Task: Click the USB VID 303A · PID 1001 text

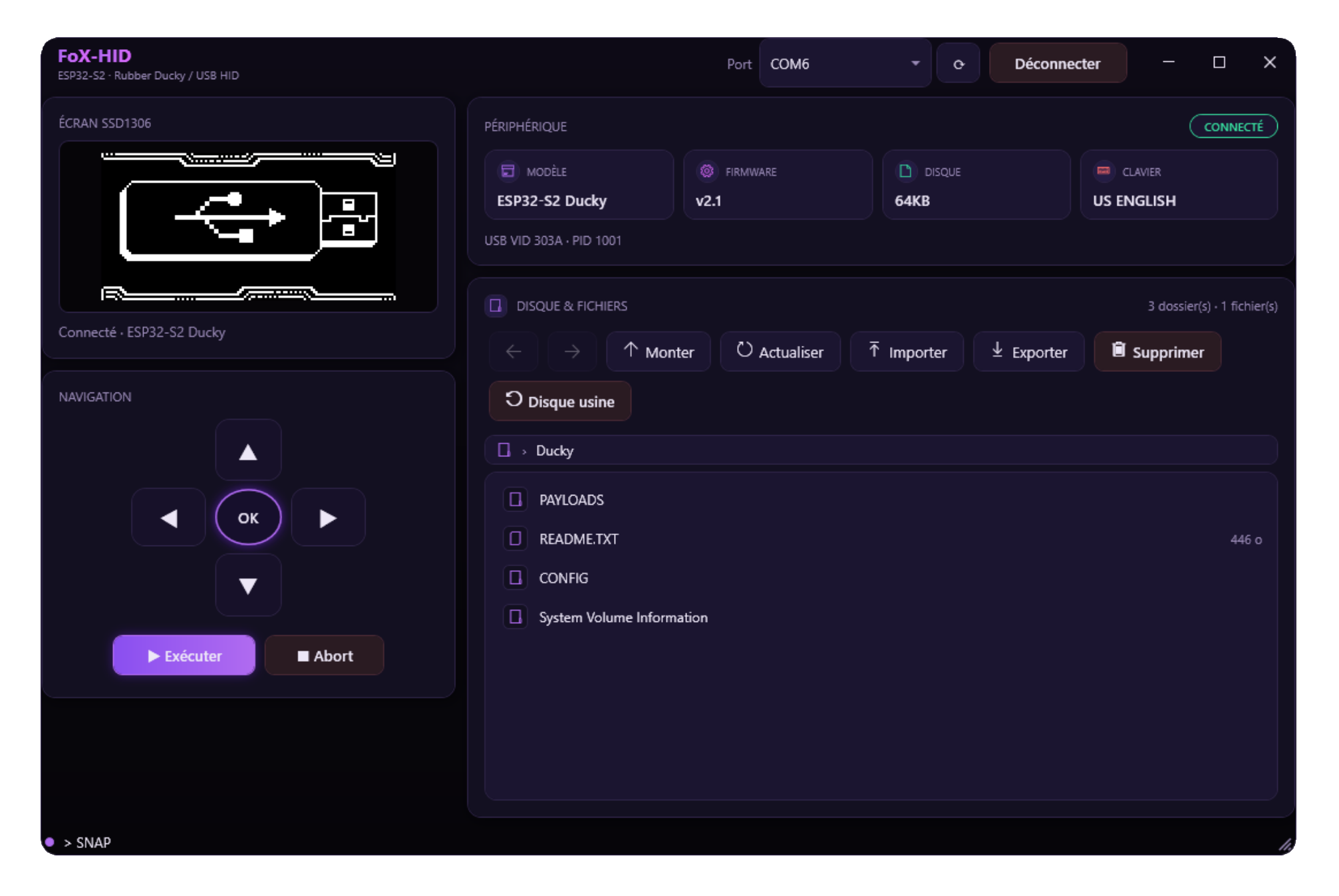Action: pos(553,240)
